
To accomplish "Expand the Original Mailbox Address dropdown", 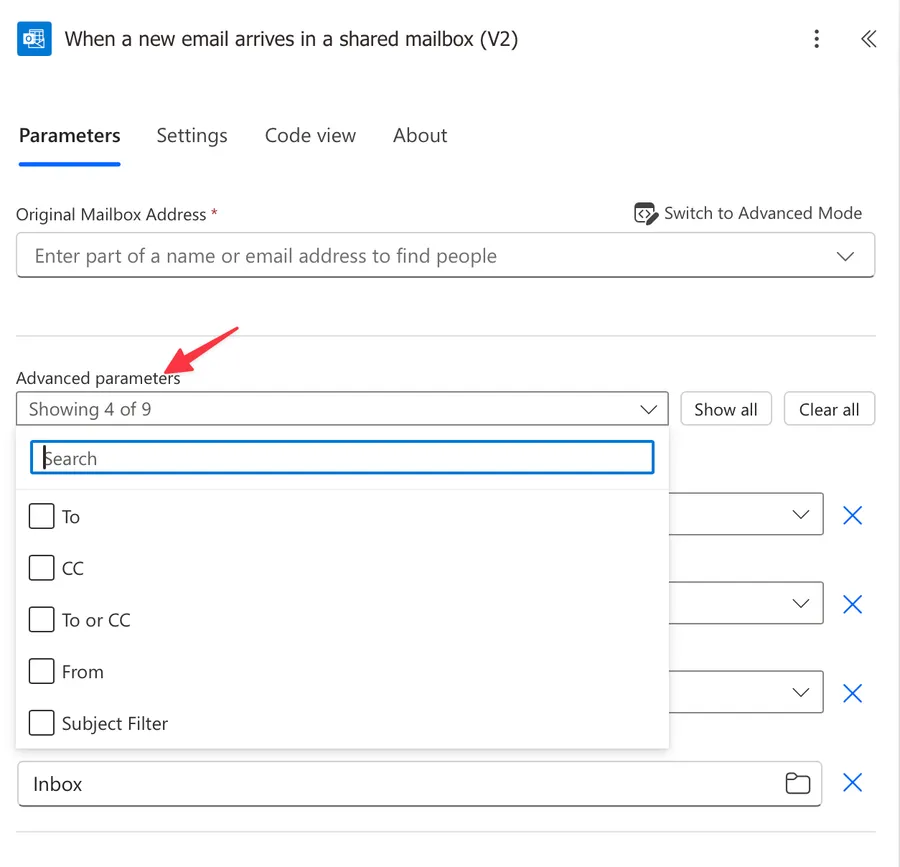I will pos(845,256).
